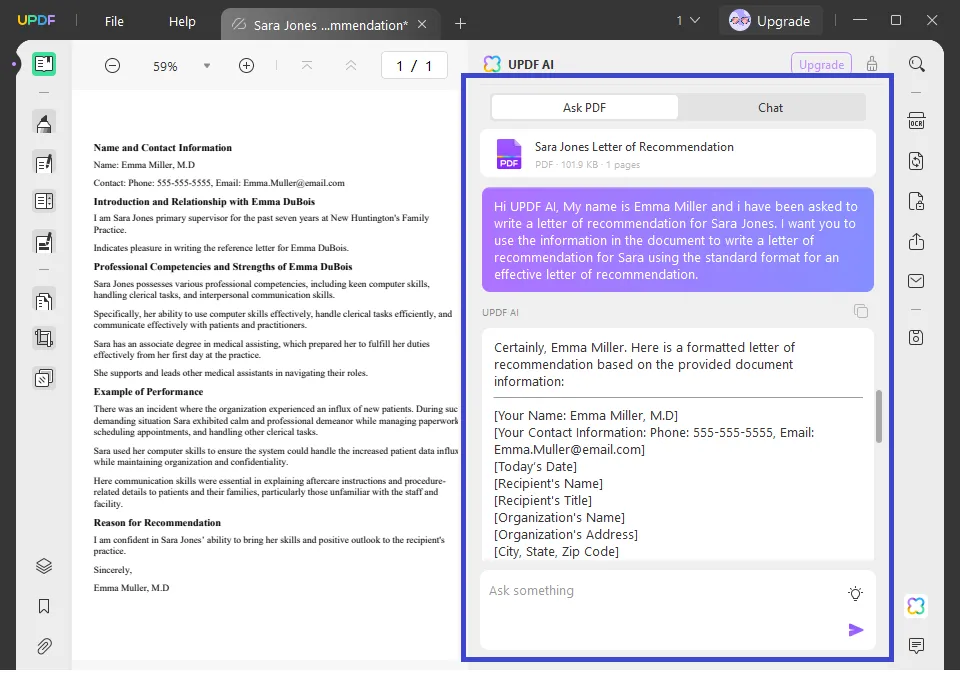Run OCR text recognition tool
960x676 pixels.
point(917,121)
